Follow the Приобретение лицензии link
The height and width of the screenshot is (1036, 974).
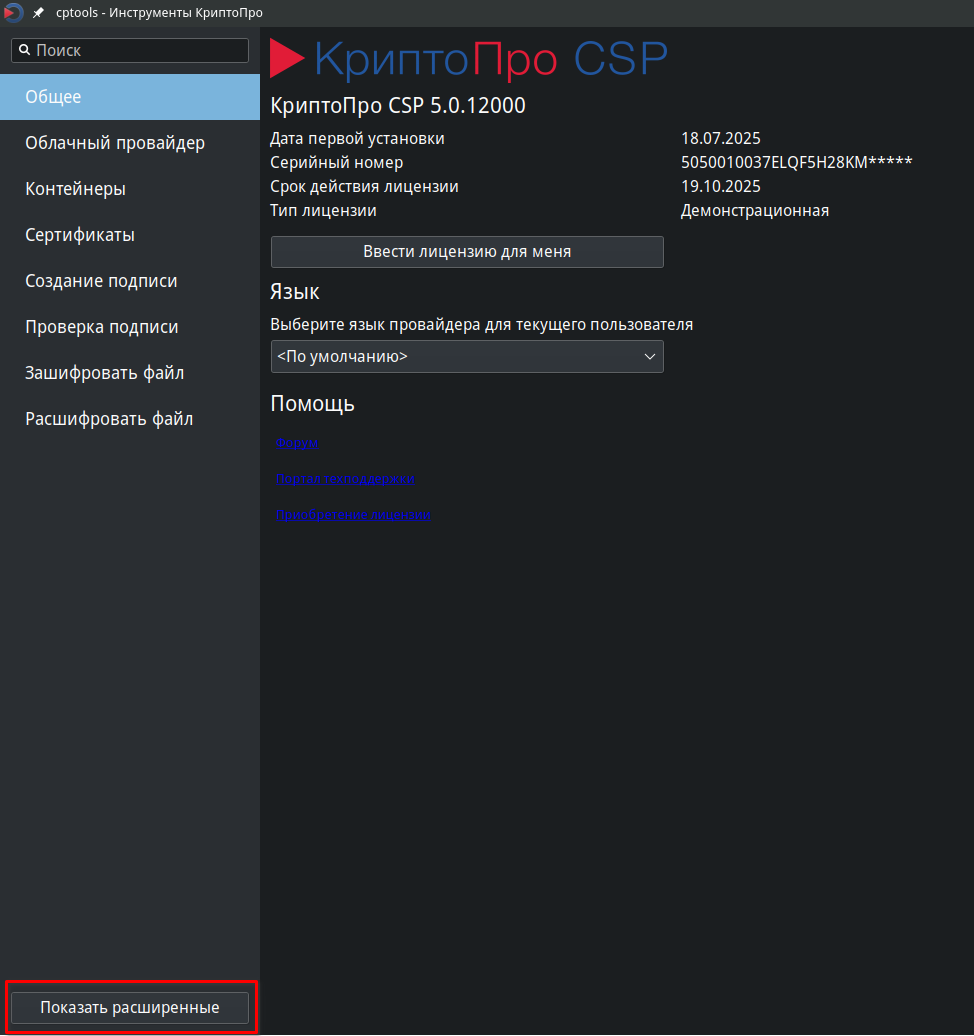(x=353, y=515)
